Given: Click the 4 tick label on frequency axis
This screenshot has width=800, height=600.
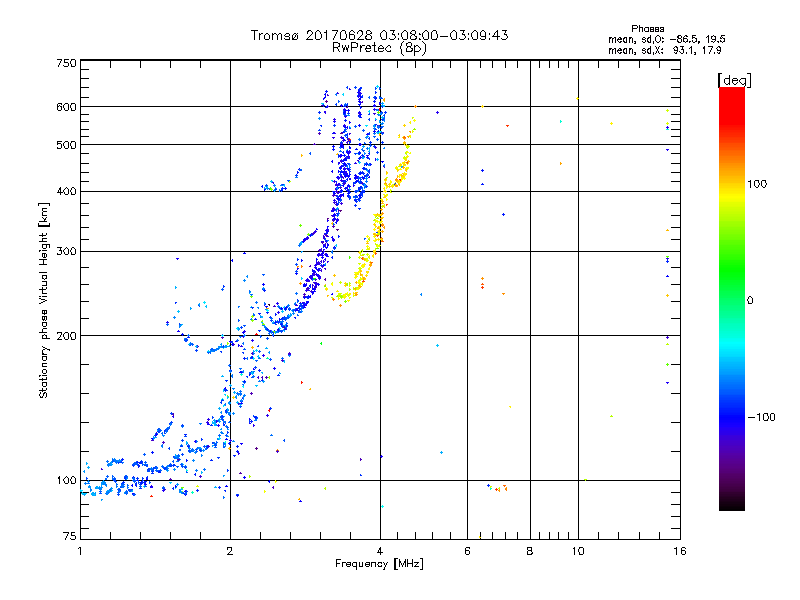Looking at the screenshot, I should click(380, 551).
